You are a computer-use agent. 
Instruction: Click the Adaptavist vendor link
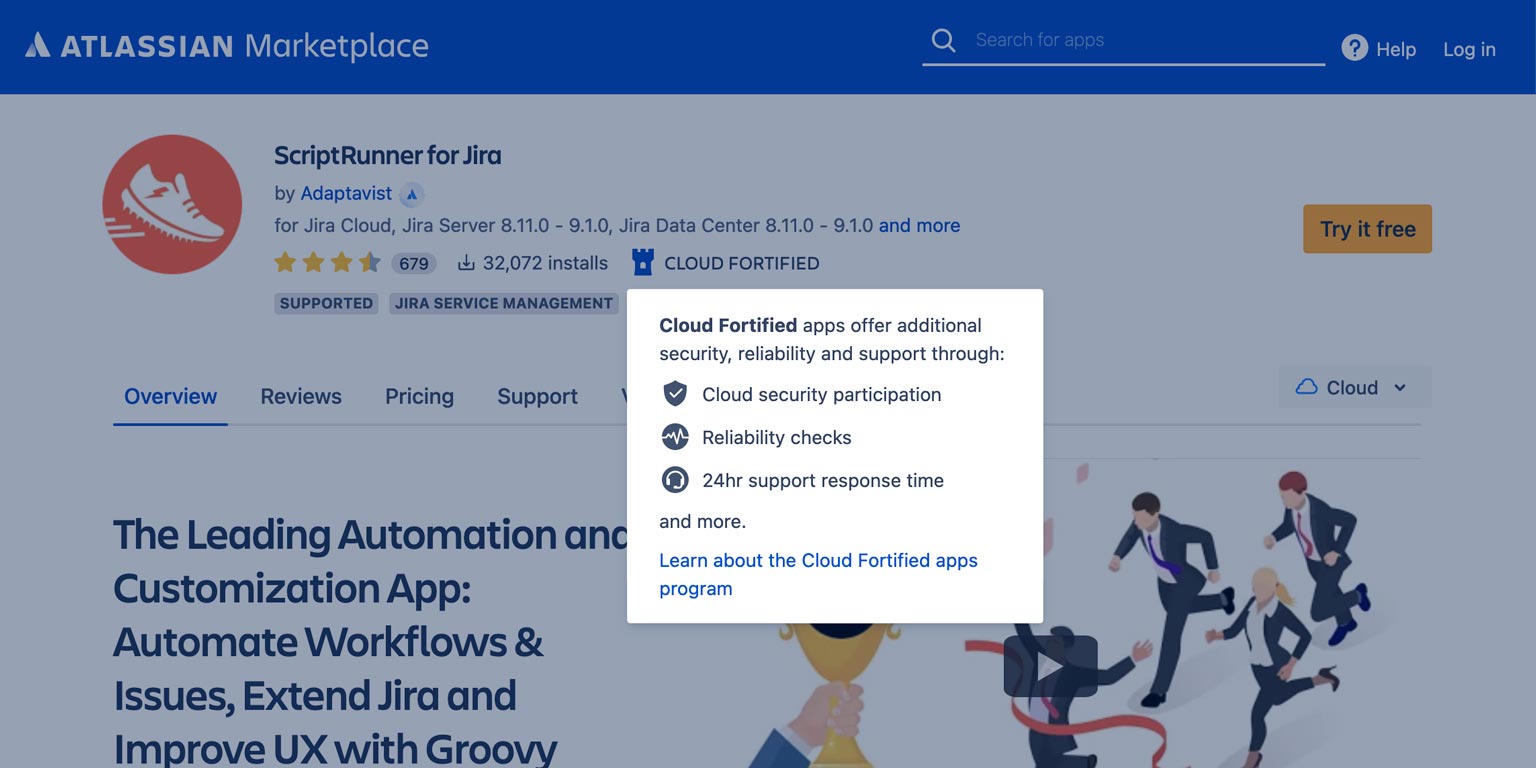coord(346,194)
